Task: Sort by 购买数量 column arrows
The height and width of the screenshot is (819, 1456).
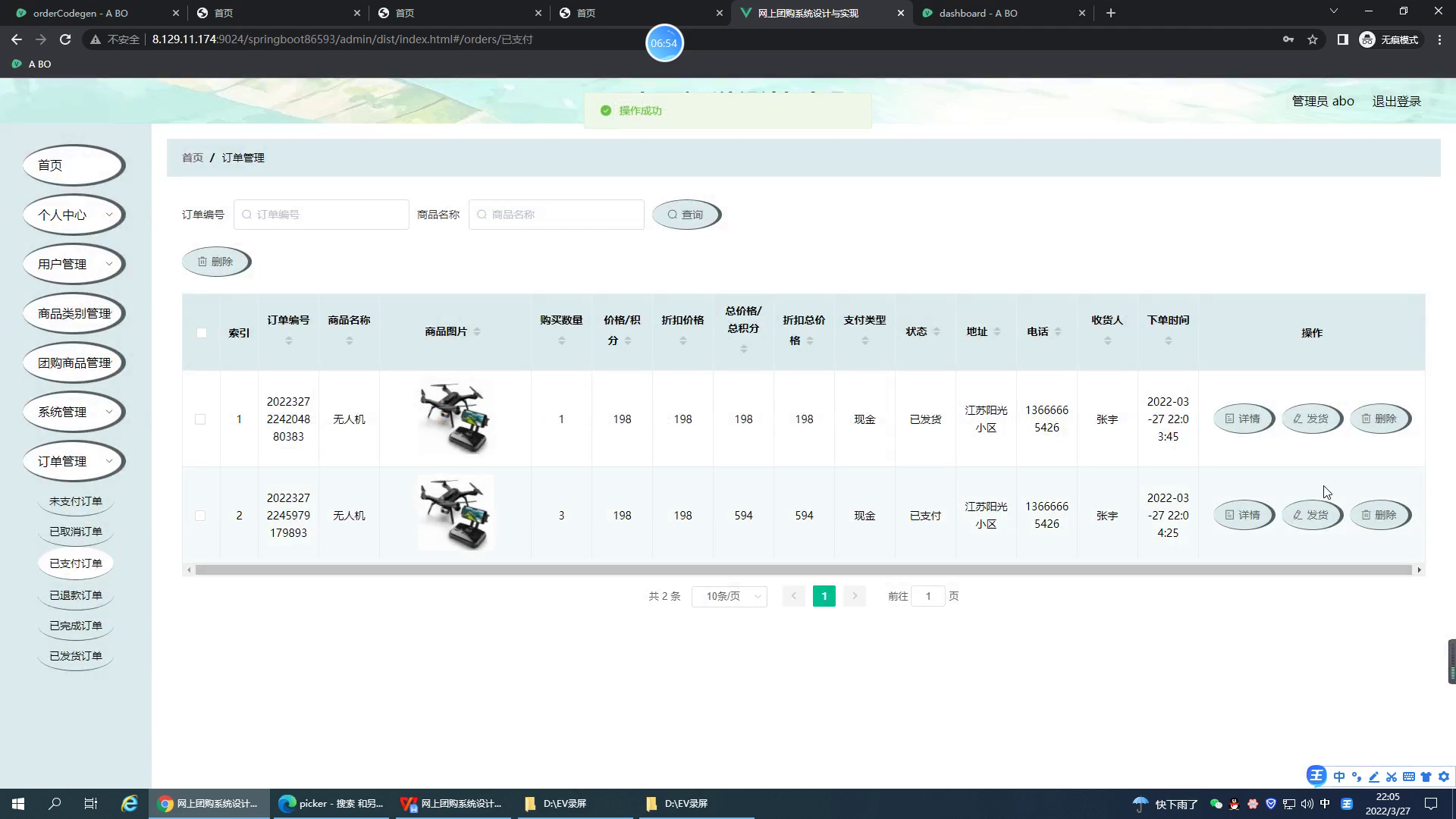Action: click(x=561, y=341)
